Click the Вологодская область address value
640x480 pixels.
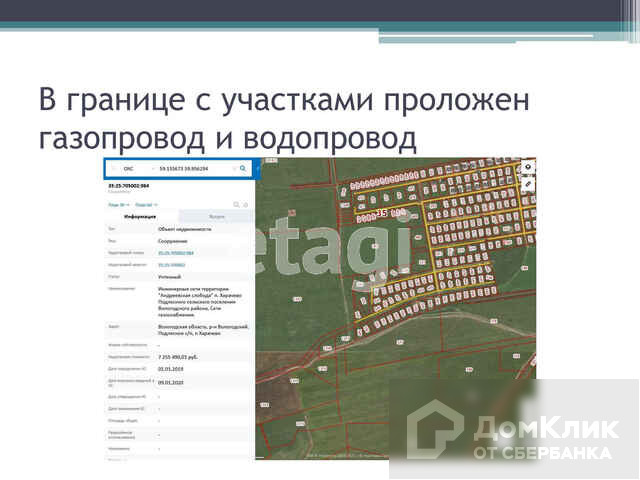(x=203, y=330)
